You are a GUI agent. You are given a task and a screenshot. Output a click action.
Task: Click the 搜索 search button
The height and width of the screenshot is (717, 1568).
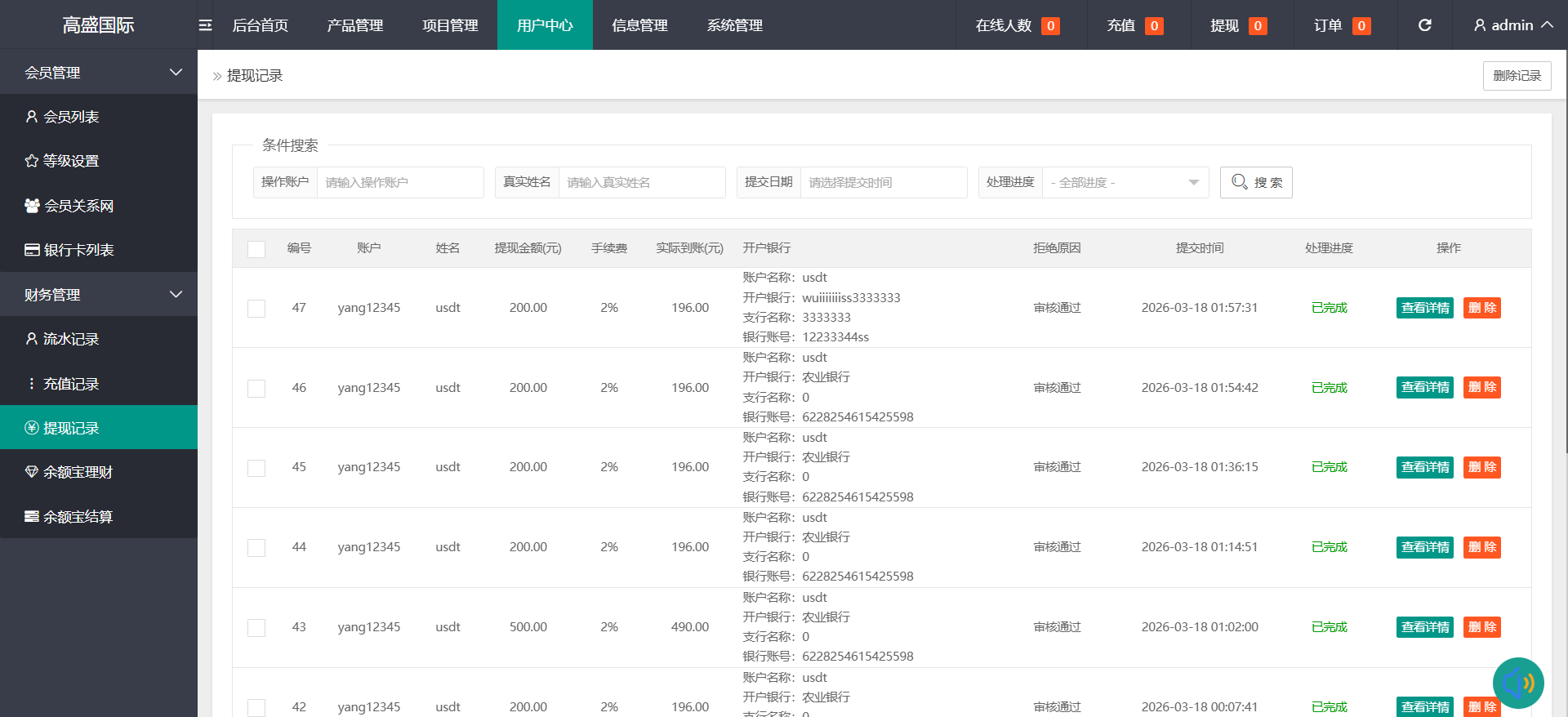coord(1256,182)
